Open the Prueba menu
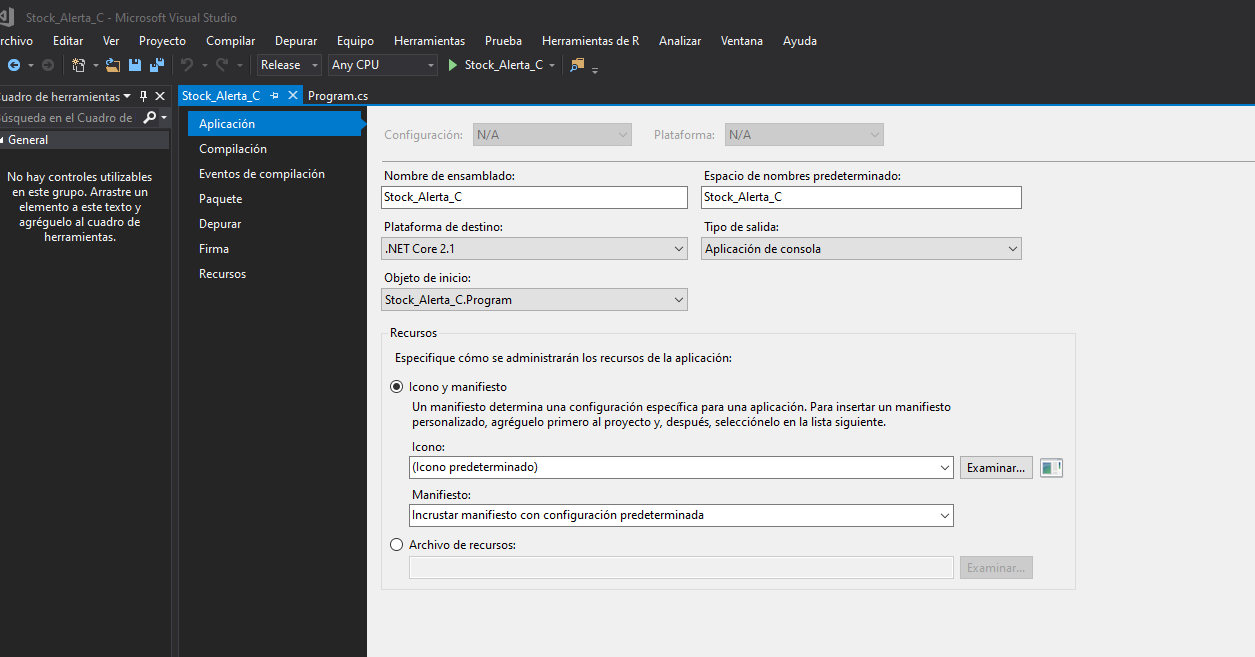Viewport: 1255px width, 657px height. [503, 41]
